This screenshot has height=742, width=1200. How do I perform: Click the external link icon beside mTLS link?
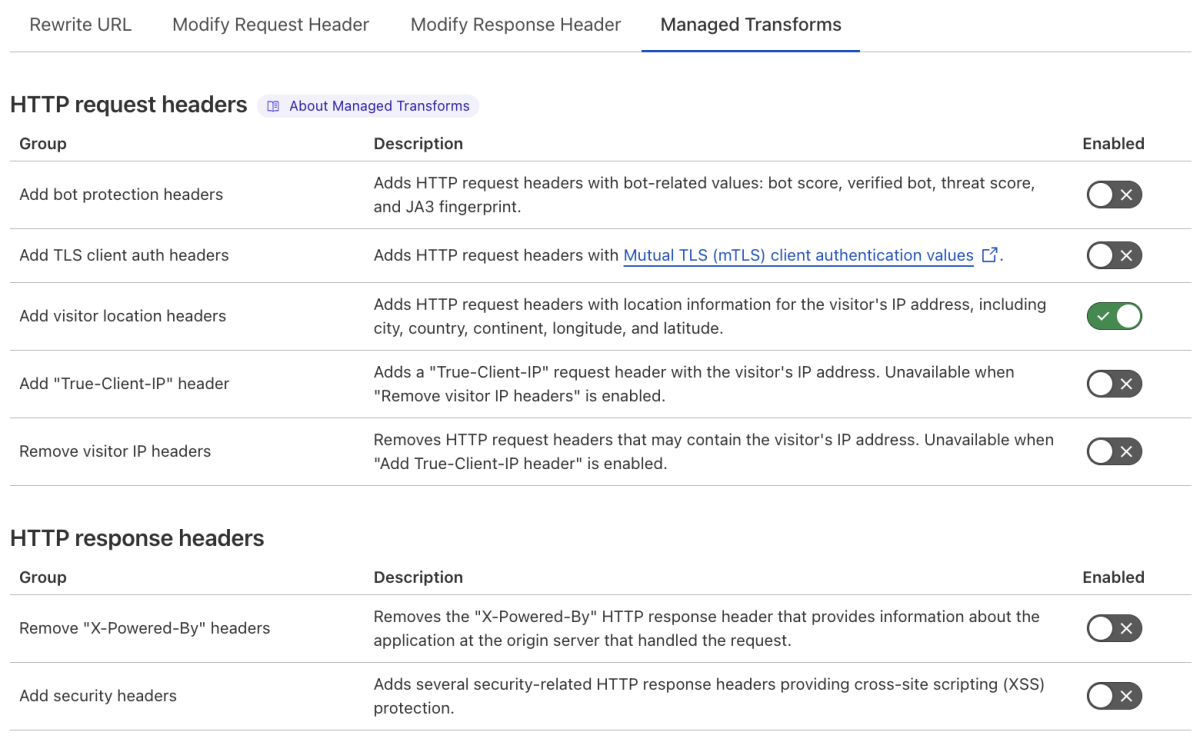(989, 255)
